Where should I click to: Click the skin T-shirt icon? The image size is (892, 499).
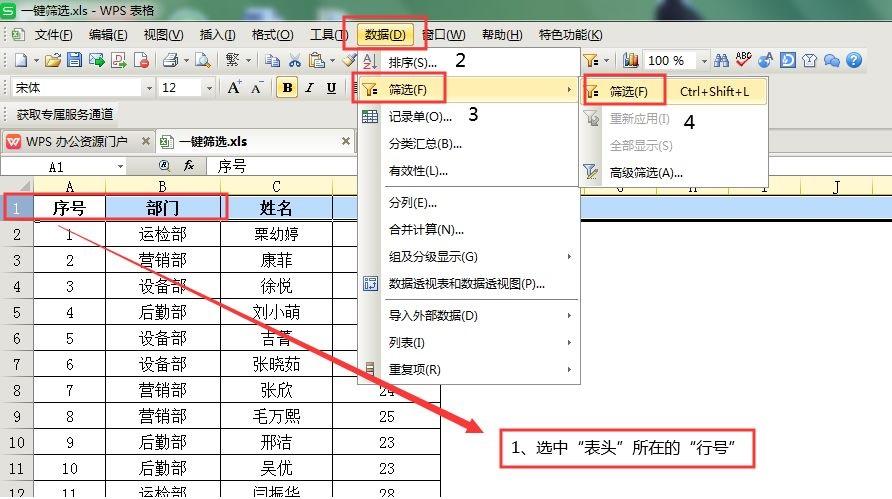click(810, 60)
